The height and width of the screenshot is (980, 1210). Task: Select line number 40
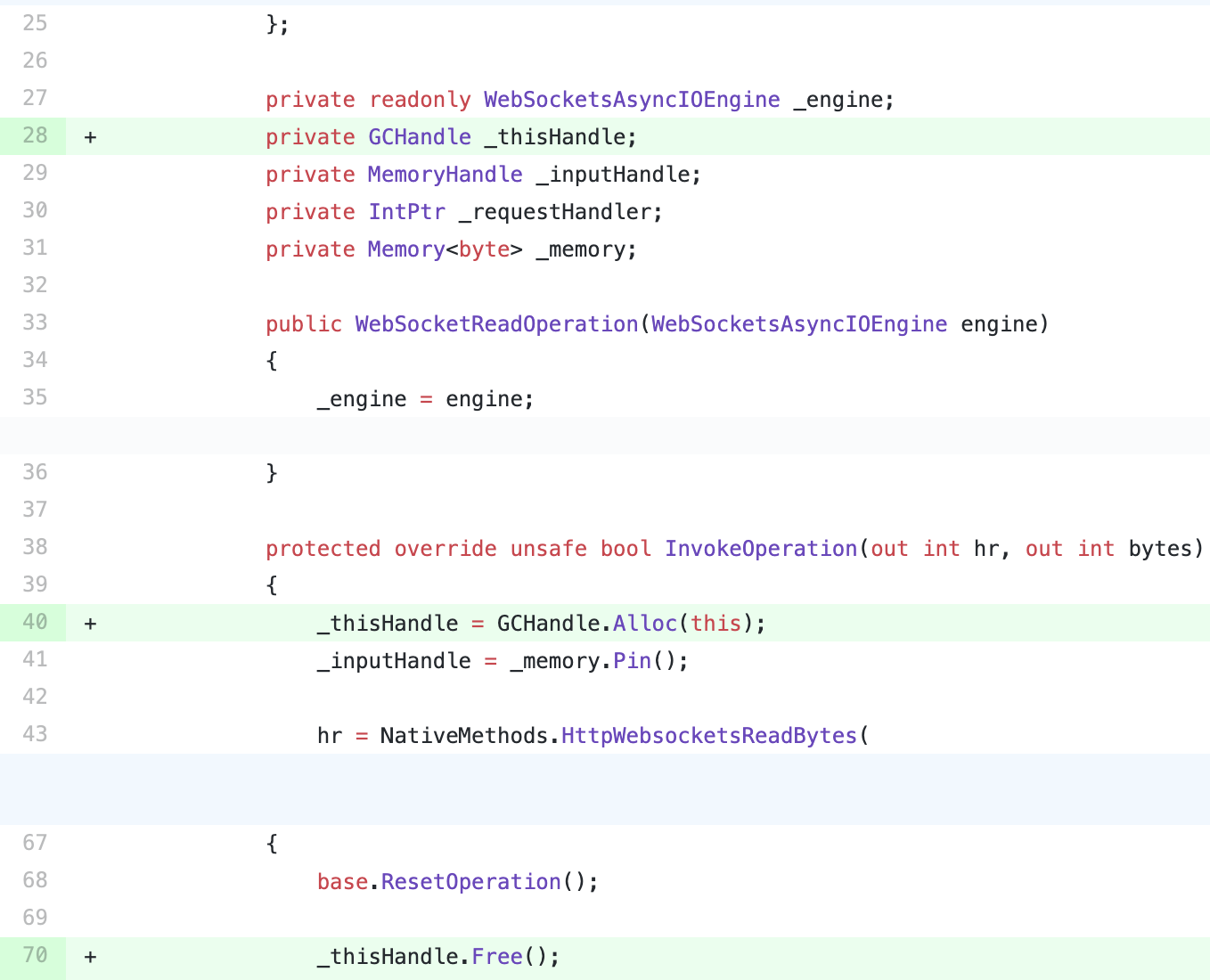point(35,622)
